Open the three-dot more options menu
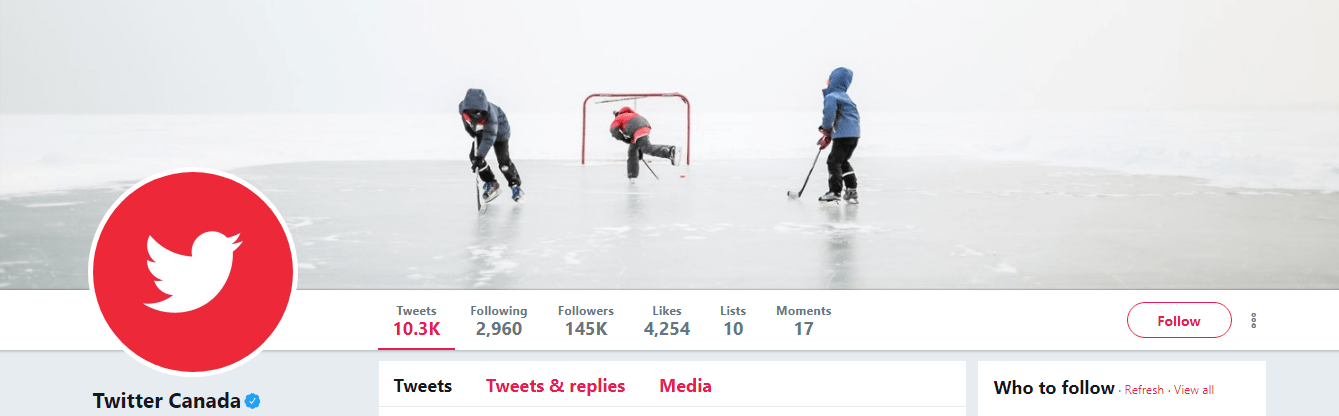Image resolution: width=1339 pixels, height=416 pixels. click(x=1253, y=321)
